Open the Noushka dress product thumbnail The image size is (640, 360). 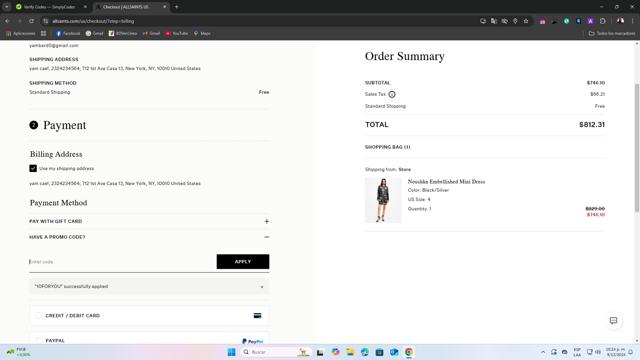(x=383, y=200)
